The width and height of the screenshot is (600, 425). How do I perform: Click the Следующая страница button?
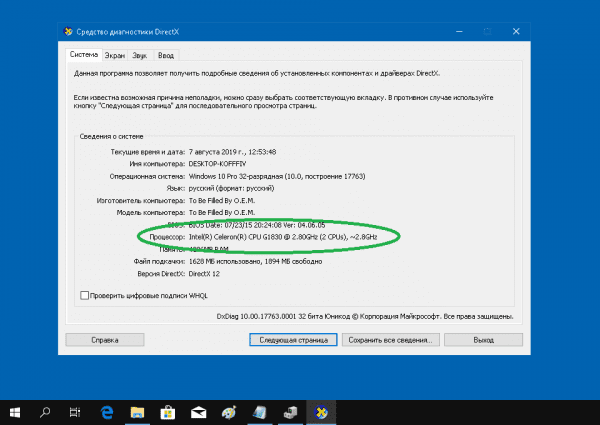point(293,340)
